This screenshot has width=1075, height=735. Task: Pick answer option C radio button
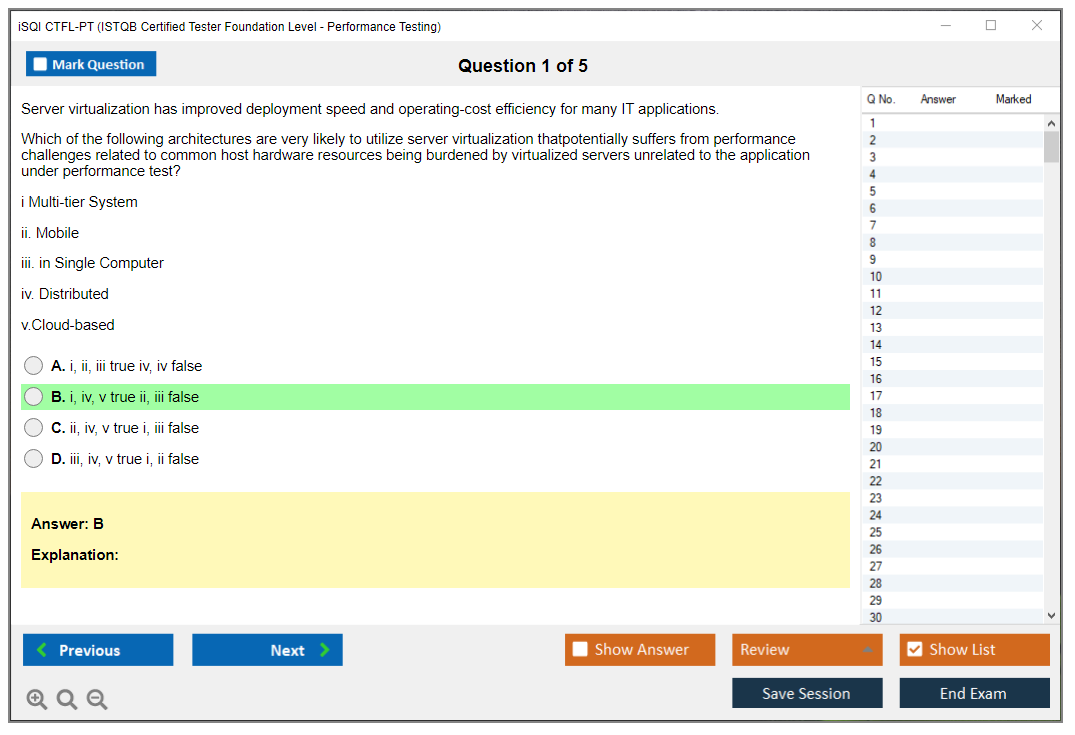(34, 428)
